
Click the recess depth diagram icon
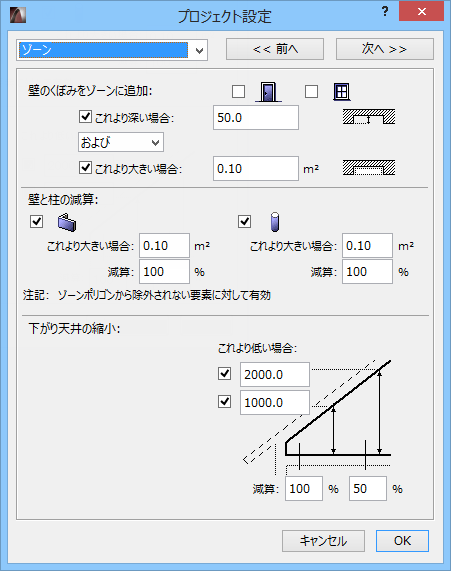coord(369,117)
